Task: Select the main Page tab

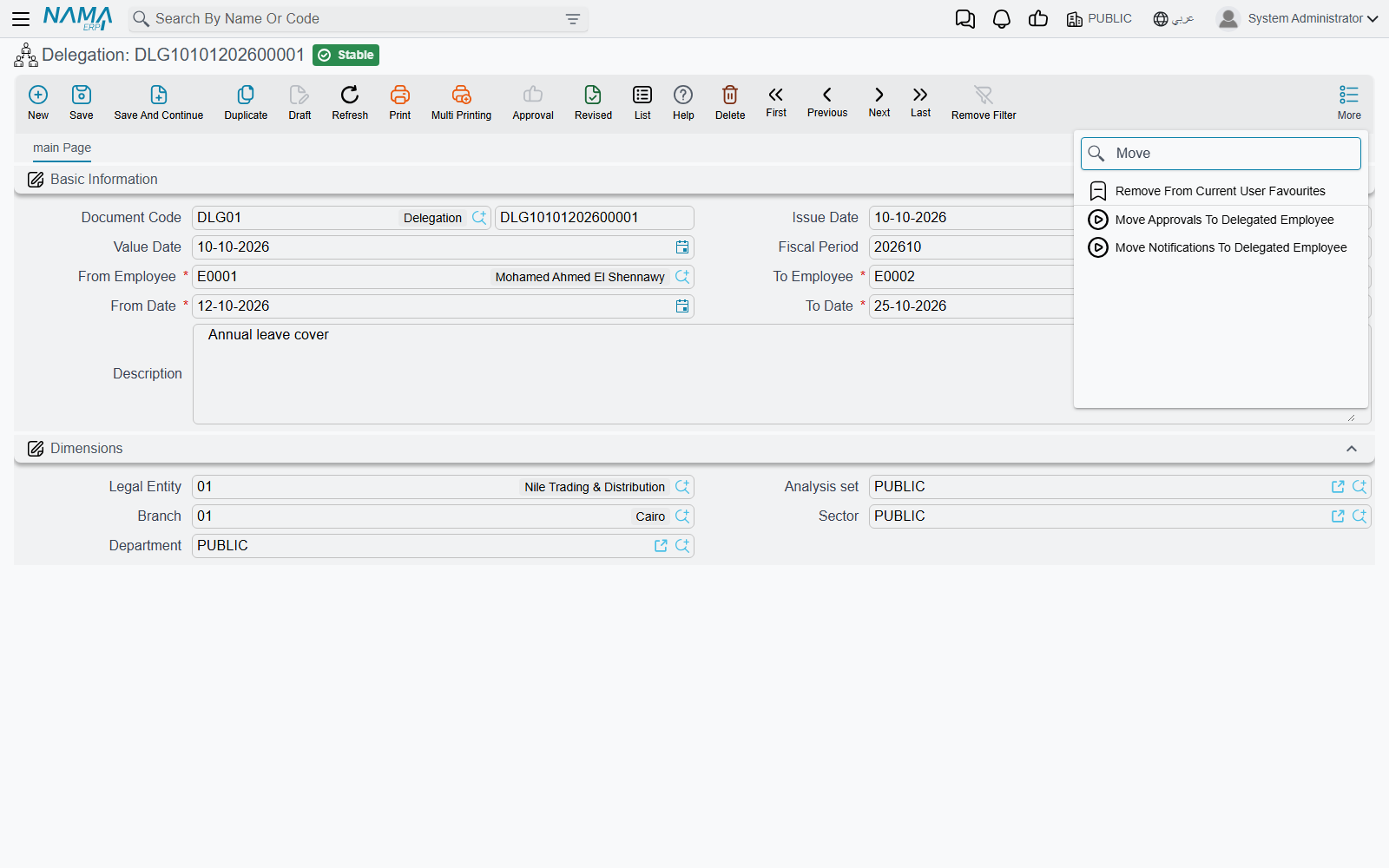Action: click(x=62, y=148)
